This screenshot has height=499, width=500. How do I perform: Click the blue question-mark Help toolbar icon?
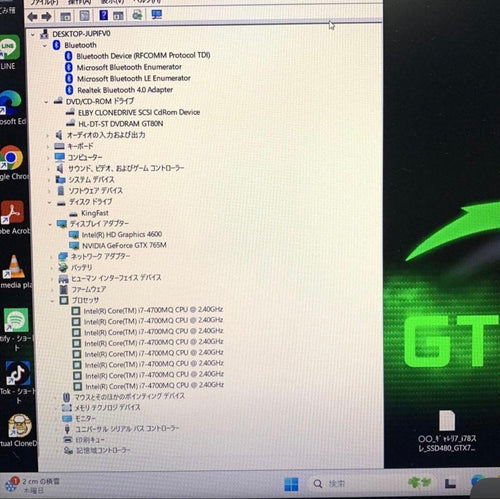104,15
